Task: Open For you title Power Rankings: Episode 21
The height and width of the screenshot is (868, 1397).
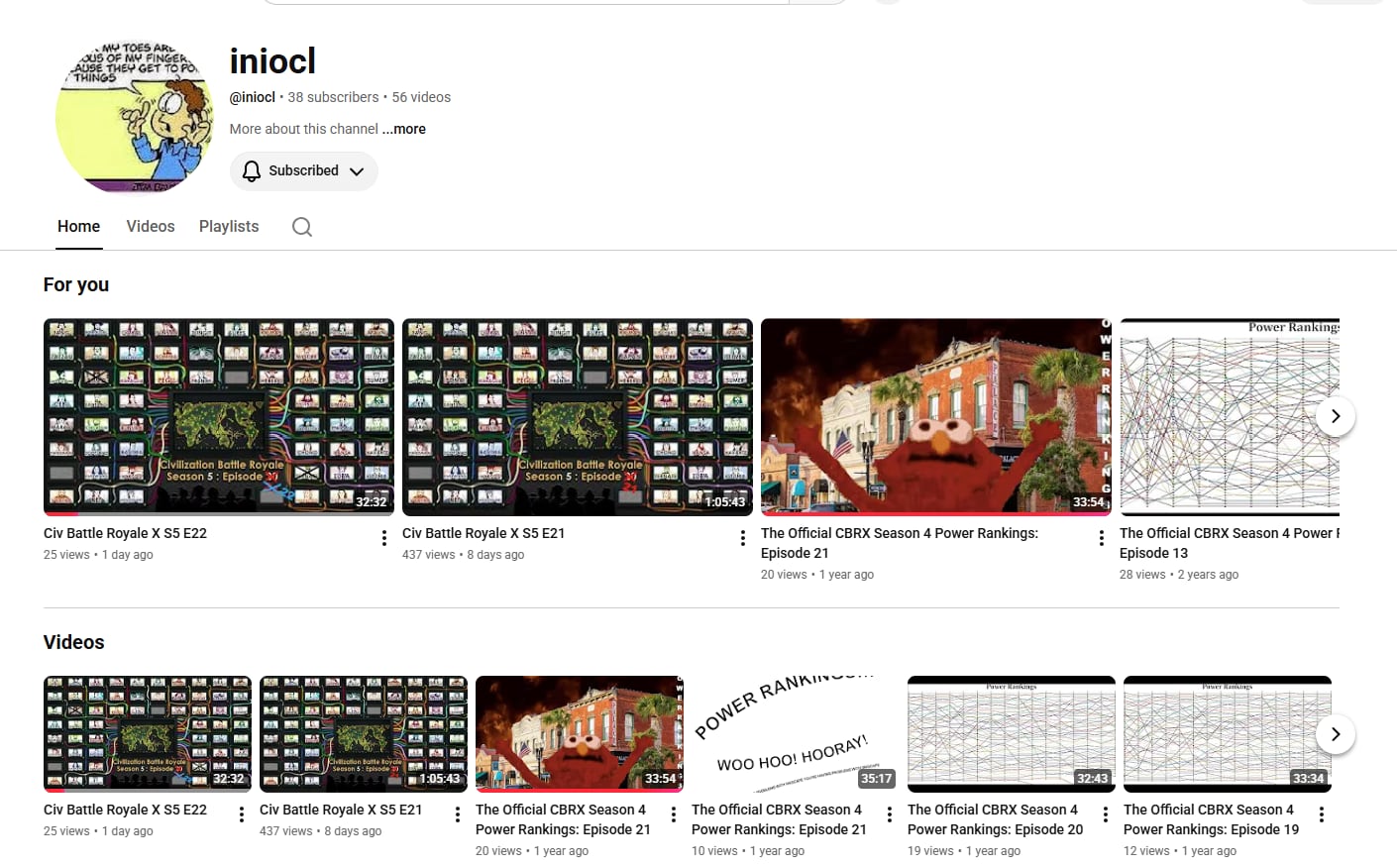Action: (x=900, y=543)
